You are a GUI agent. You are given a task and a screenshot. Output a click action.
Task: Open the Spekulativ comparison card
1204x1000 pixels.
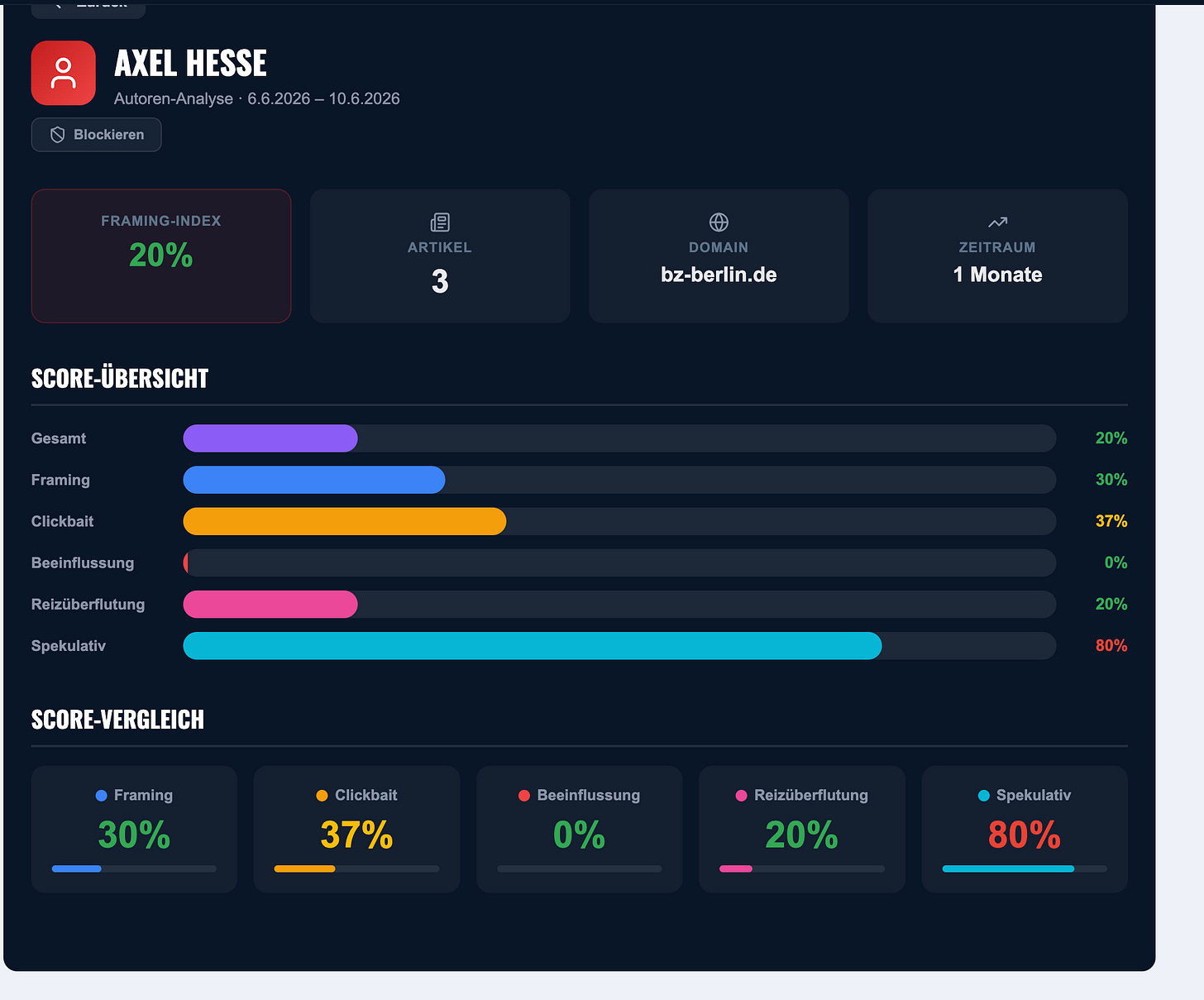[1025, 829]
